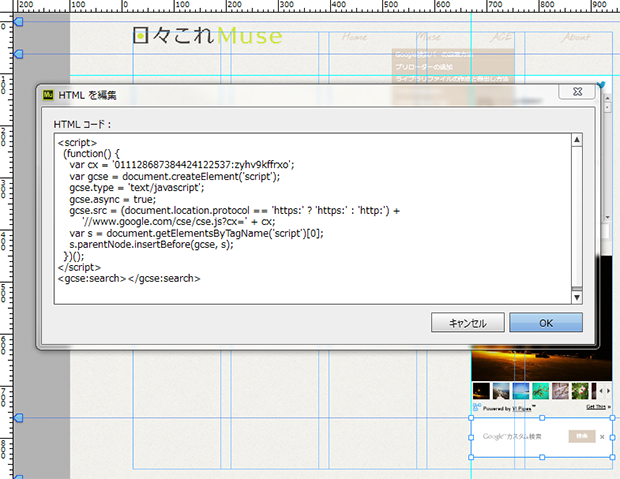Click the line 'gcse.async = true;'
This screenshot has width=620, height=479.
point(113,199)
